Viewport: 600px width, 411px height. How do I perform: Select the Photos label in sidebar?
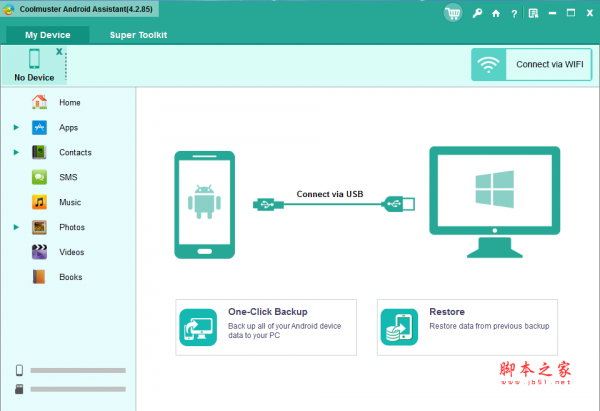(72, 227)
